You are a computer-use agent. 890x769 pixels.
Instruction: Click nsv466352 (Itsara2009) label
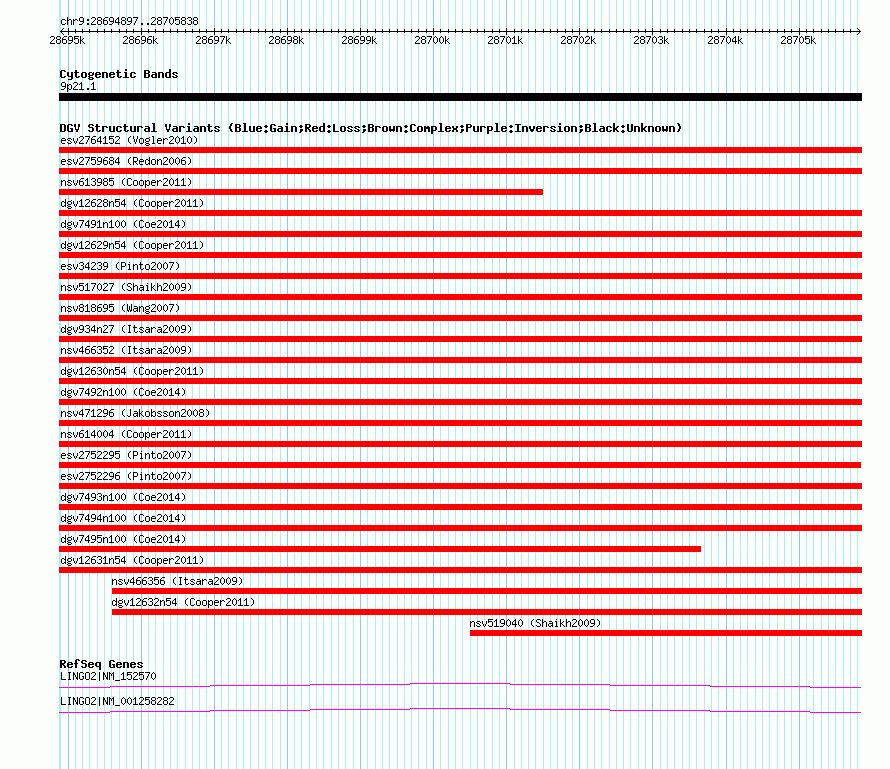126,350
